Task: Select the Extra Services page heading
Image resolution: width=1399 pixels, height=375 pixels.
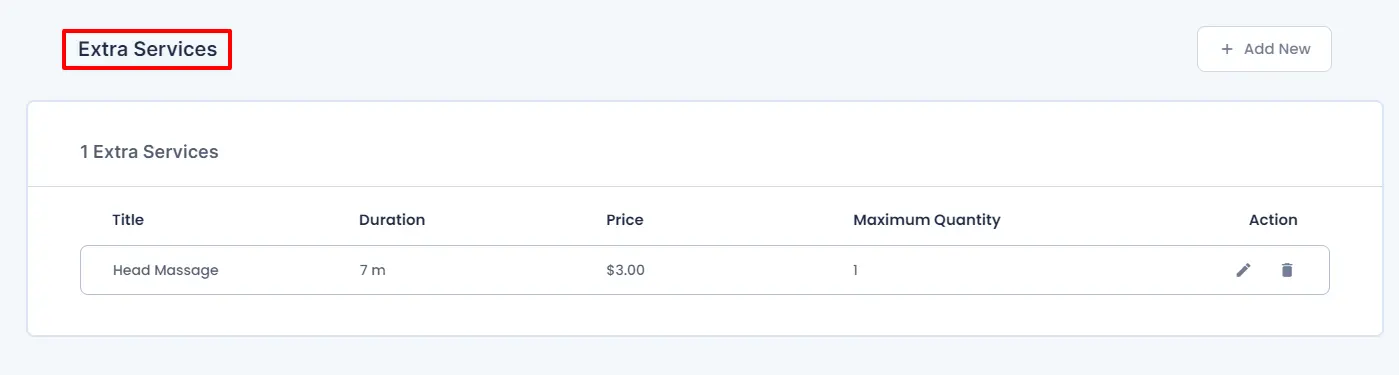Action: [x=147, y=49]
